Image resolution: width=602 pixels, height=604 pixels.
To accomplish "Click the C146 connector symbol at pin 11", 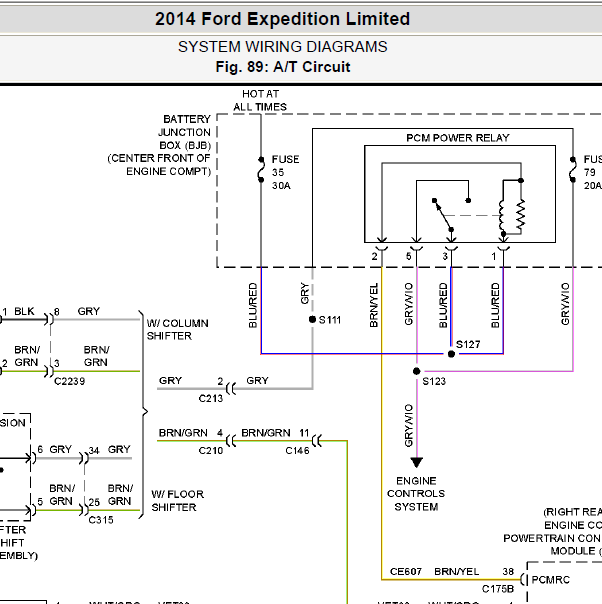I will [317, 440].
